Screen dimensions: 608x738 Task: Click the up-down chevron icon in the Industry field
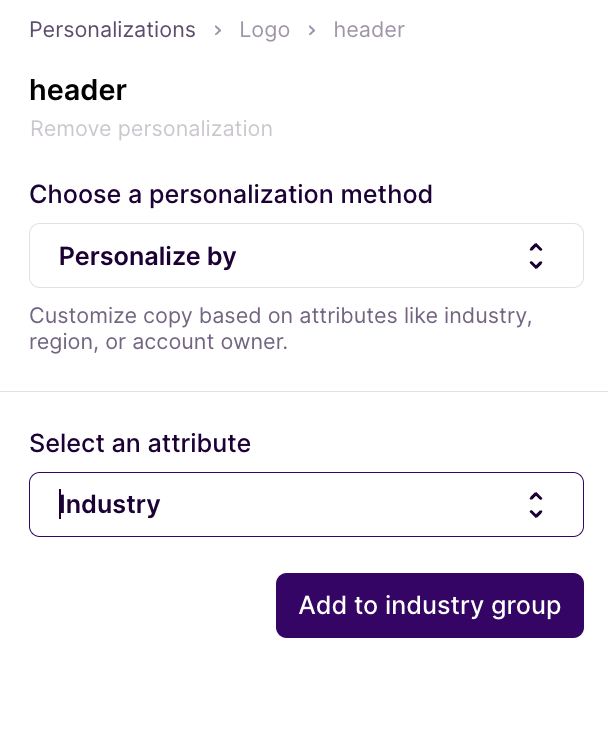tap(536, 504)
